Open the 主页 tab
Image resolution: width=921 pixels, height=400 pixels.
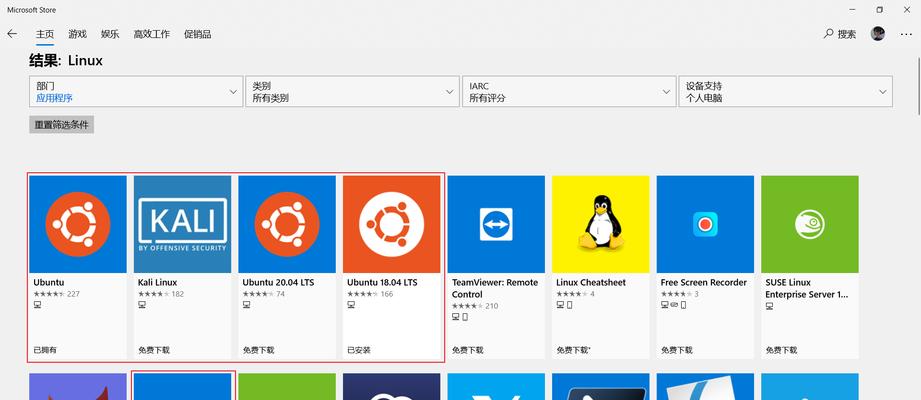point(45,34)
